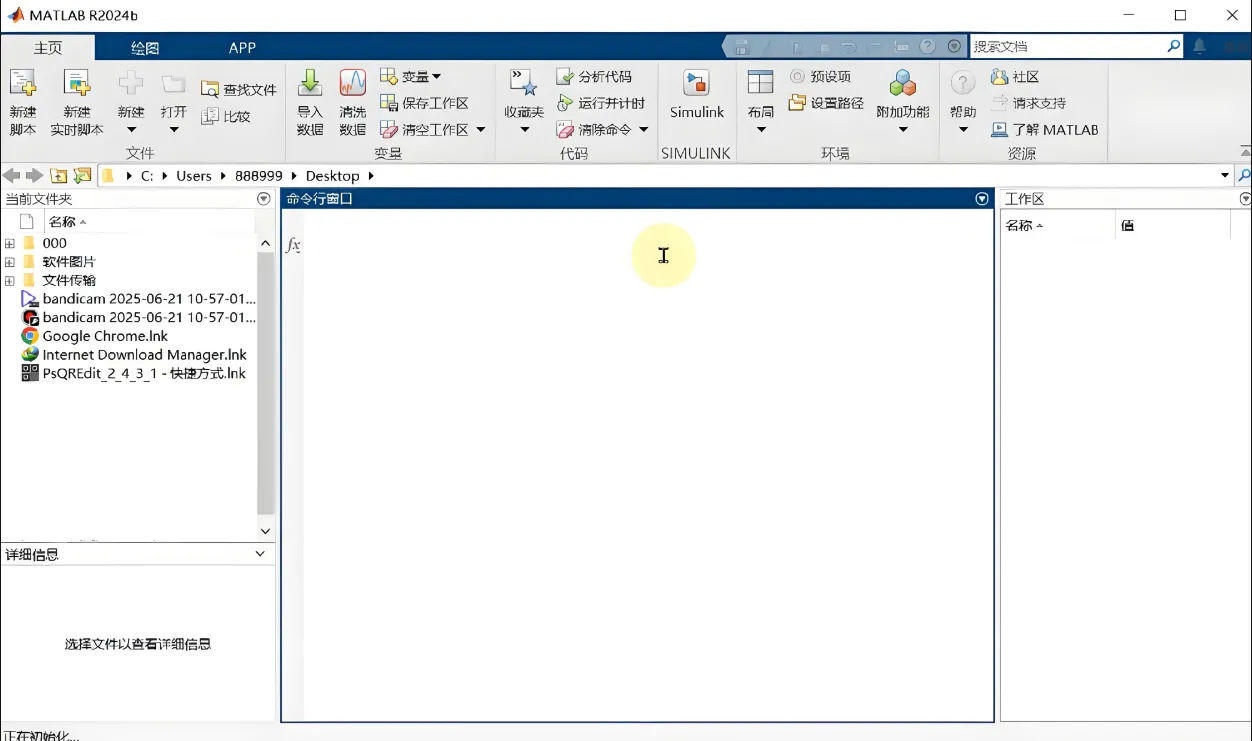Image resolution: width=1252 pixels, height=741 pixels.
Task: Expand the 清空工作区 dropdown arrow
Action: click(480, 129)
